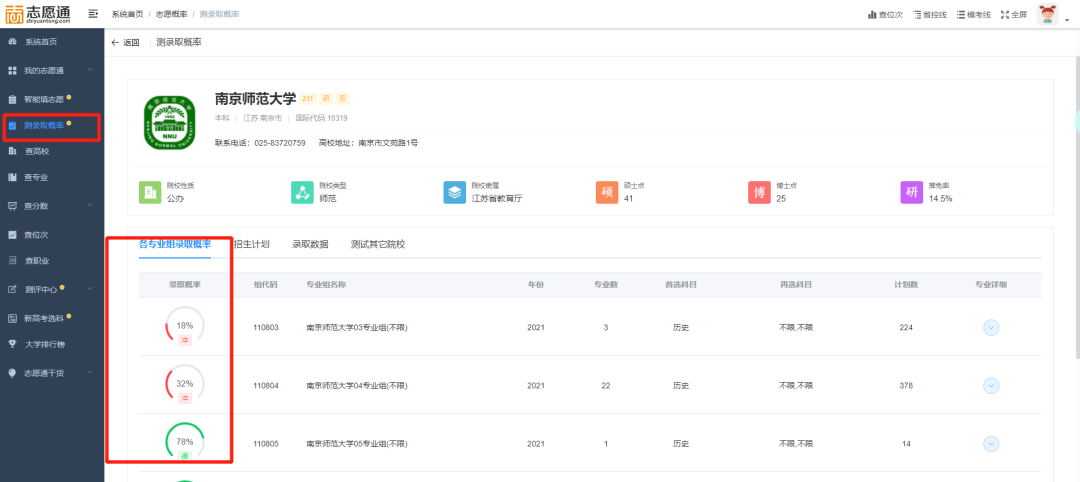Expand details for 03专业组 row
Screen dimensions: 1080x482
(991, 328)
